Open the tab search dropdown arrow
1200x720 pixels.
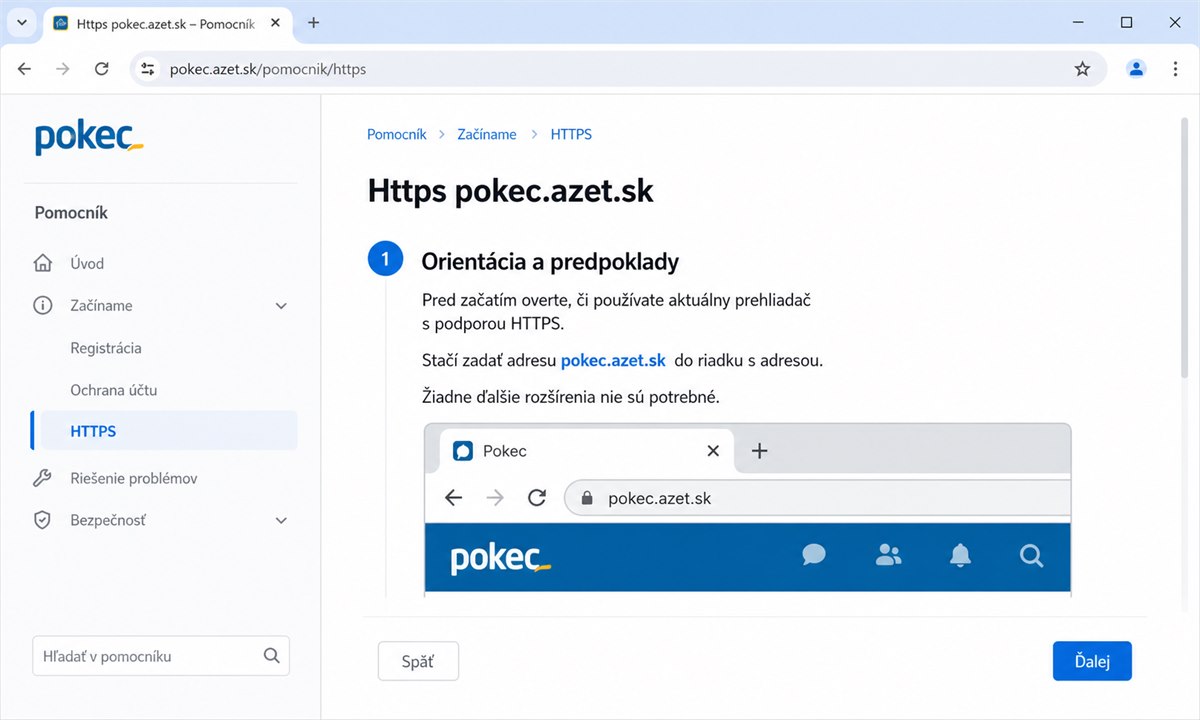[21, 22]
